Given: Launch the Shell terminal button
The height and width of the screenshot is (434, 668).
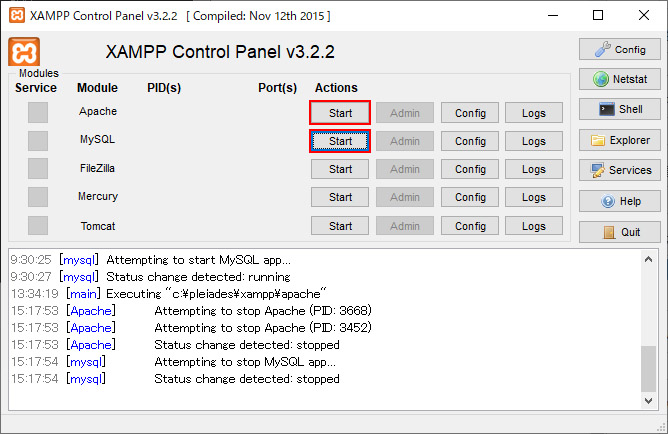Looking at the screenshot, I should tap(619, 109).
